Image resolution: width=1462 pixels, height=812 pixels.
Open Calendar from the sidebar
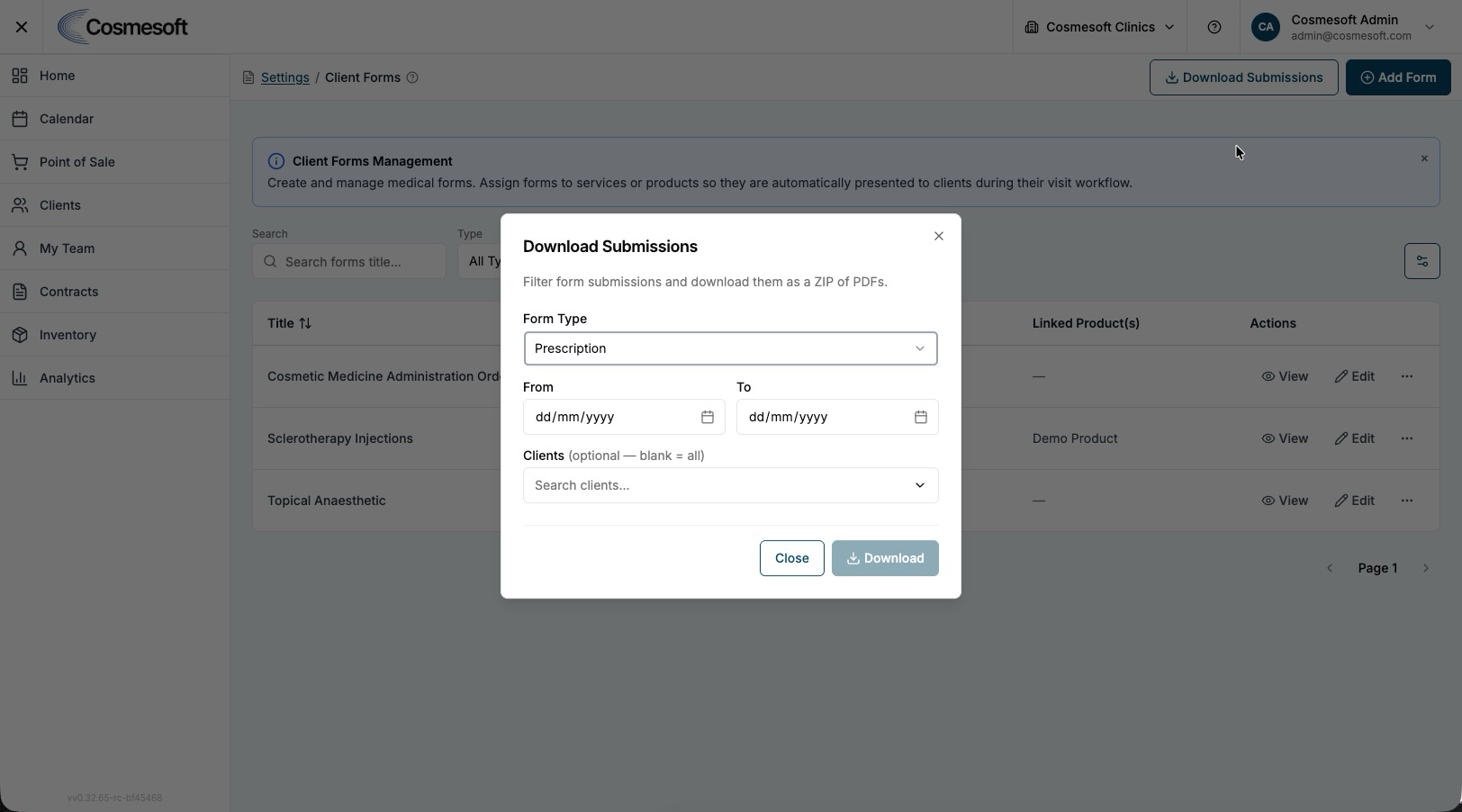(114, 119)
